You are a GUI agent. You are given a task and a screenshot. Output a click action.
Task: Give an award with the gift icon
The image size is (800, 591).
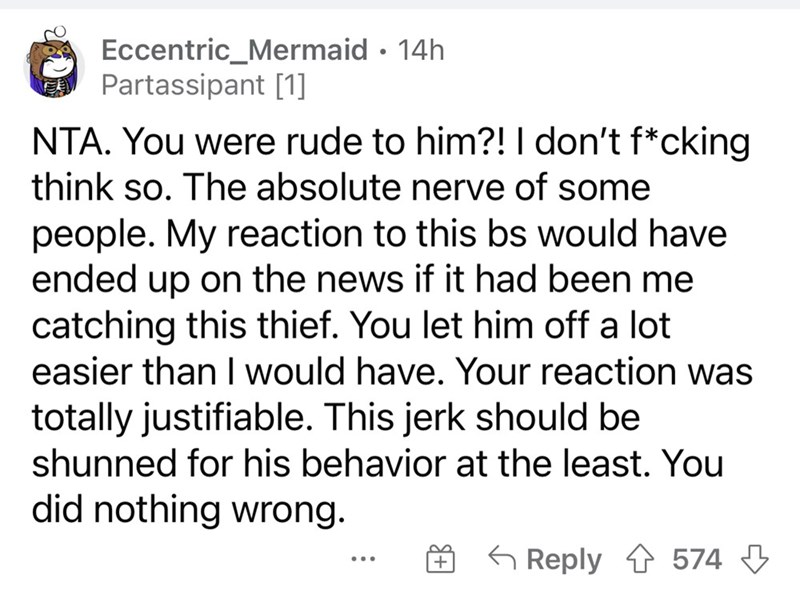[x=440, y=558]
